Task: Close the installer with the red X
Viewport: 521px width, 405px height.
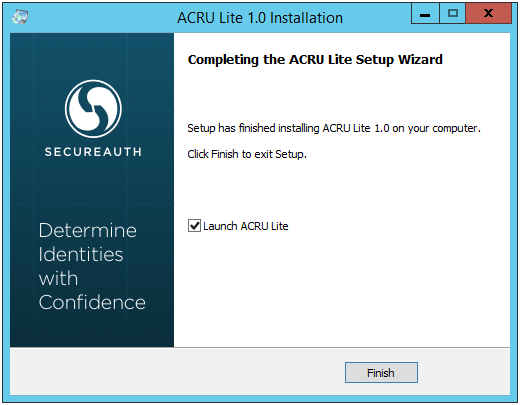Action: pos(488,14)
